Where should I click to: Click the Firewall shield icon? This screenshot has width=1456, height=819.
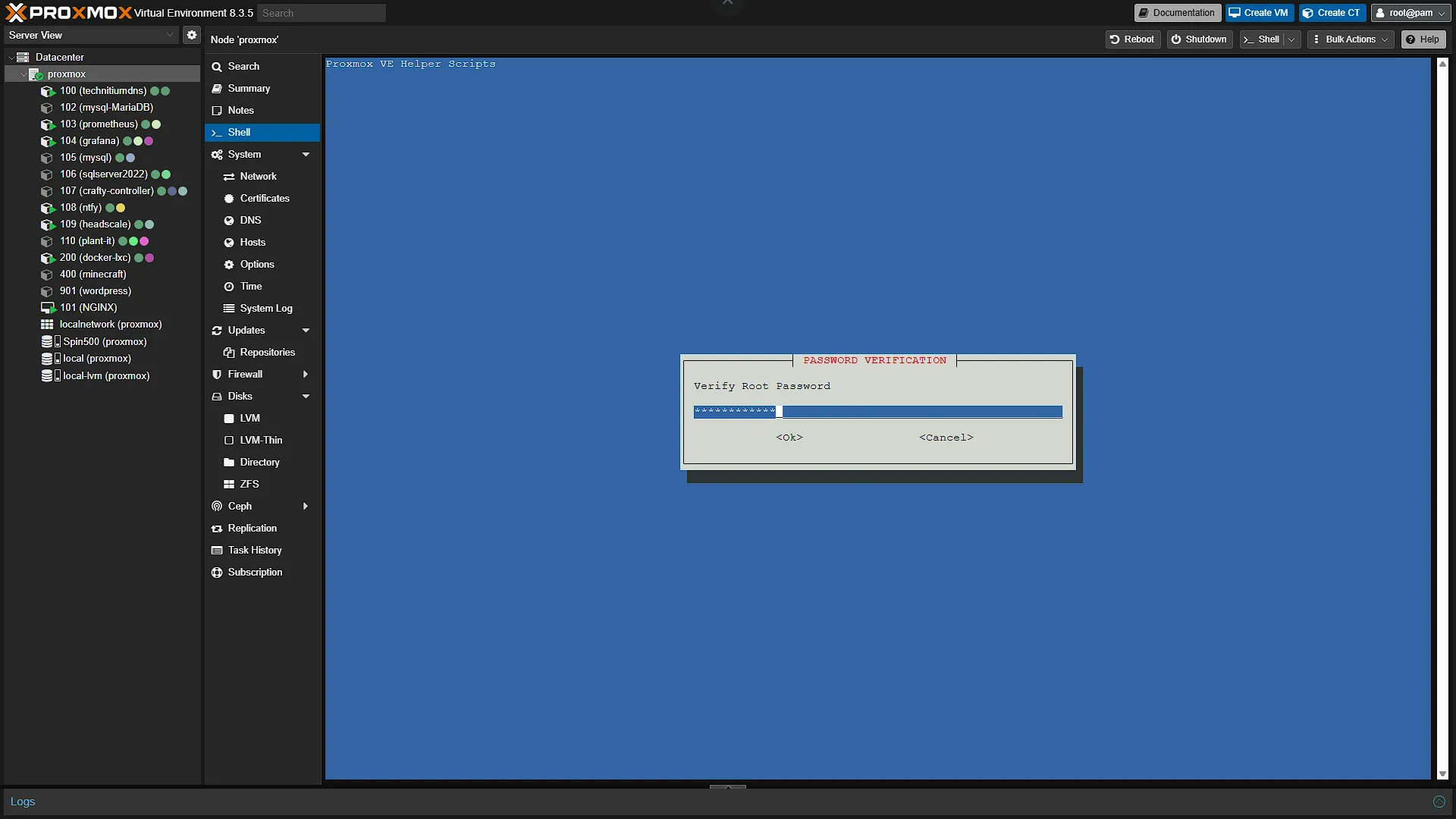pos(217,375)
